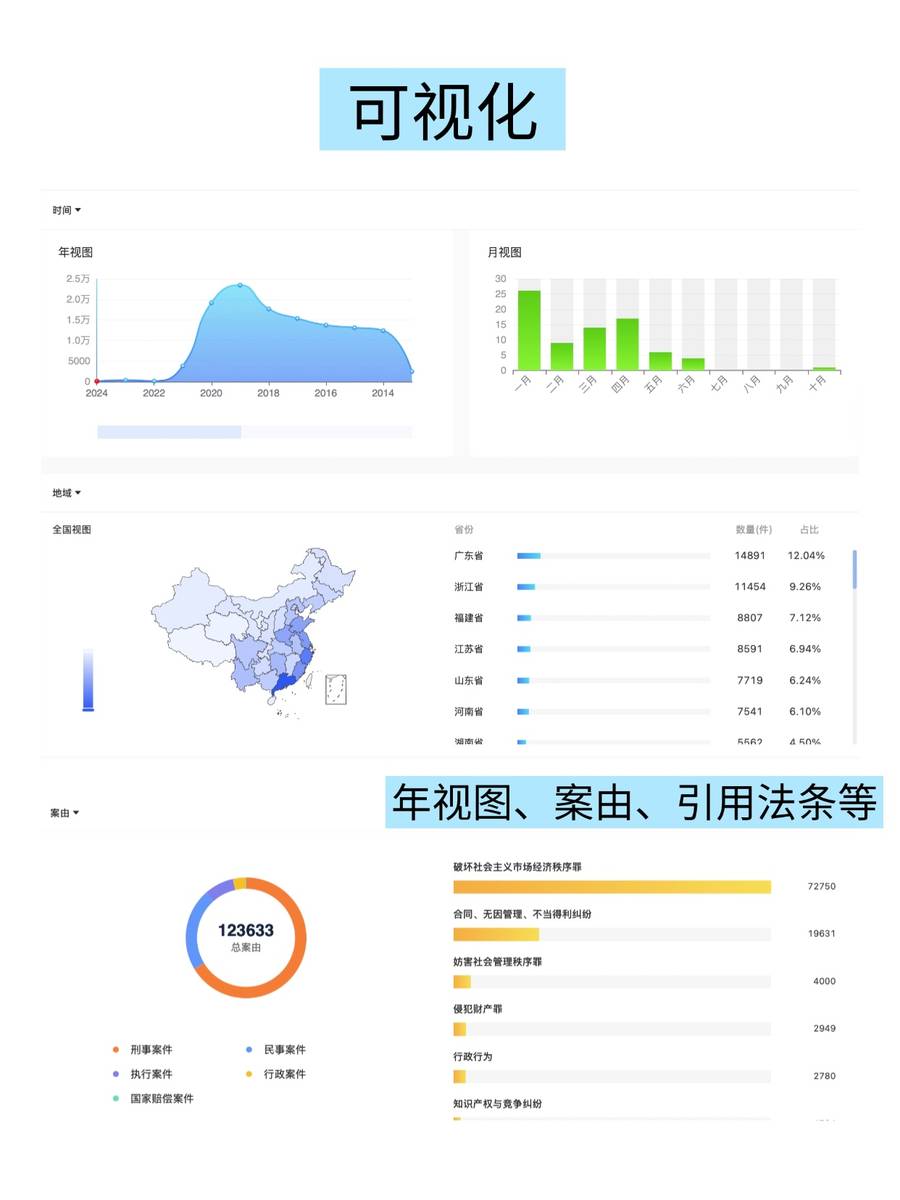Click the range slider below the 年视图 chart

170,430
